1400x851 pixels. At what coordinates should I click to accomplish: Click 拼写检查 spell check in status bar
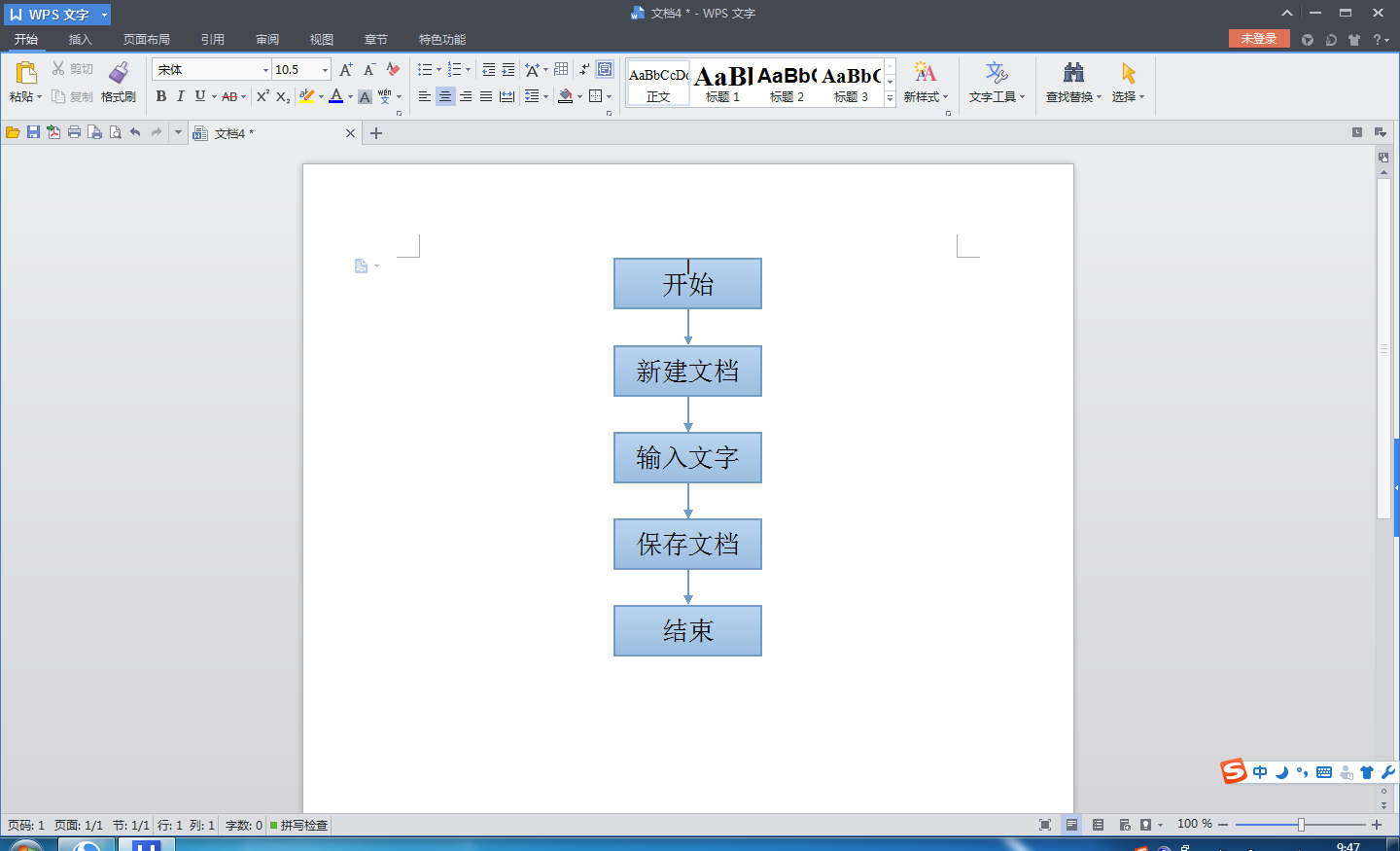coord(299,825)
